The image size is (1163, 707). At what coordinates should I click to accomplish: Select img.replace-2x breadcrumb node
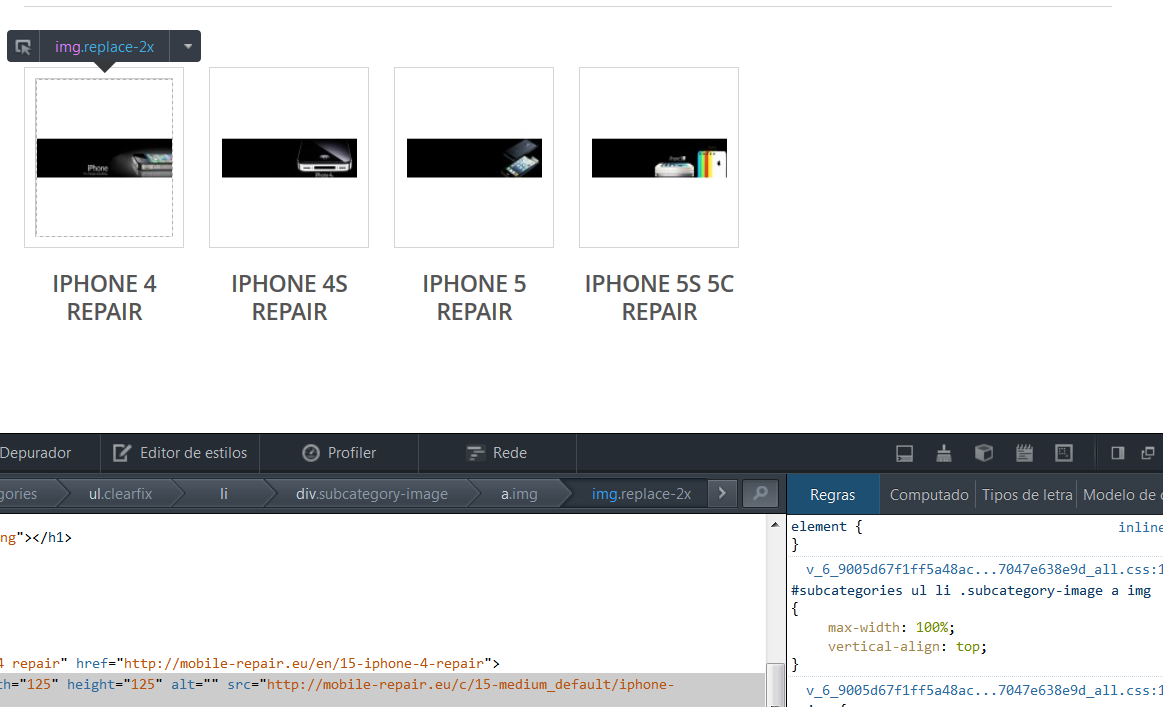642,494
